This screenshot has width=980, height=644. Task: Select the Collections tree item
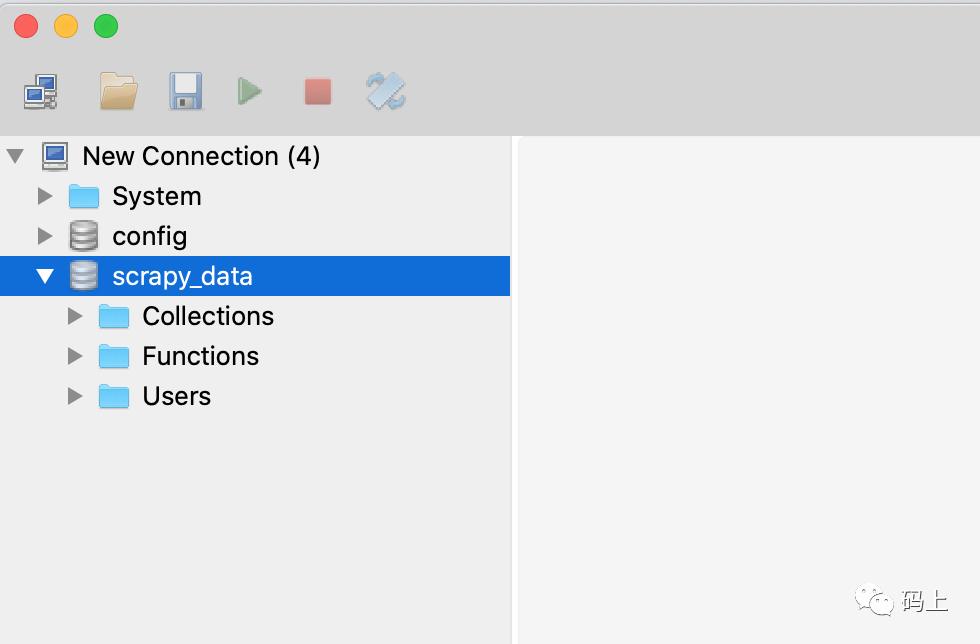[208, 316]
